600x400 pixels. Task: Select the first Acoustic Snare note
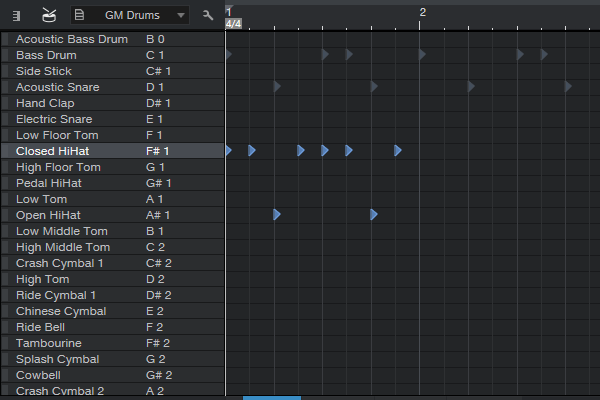[277, 87]
